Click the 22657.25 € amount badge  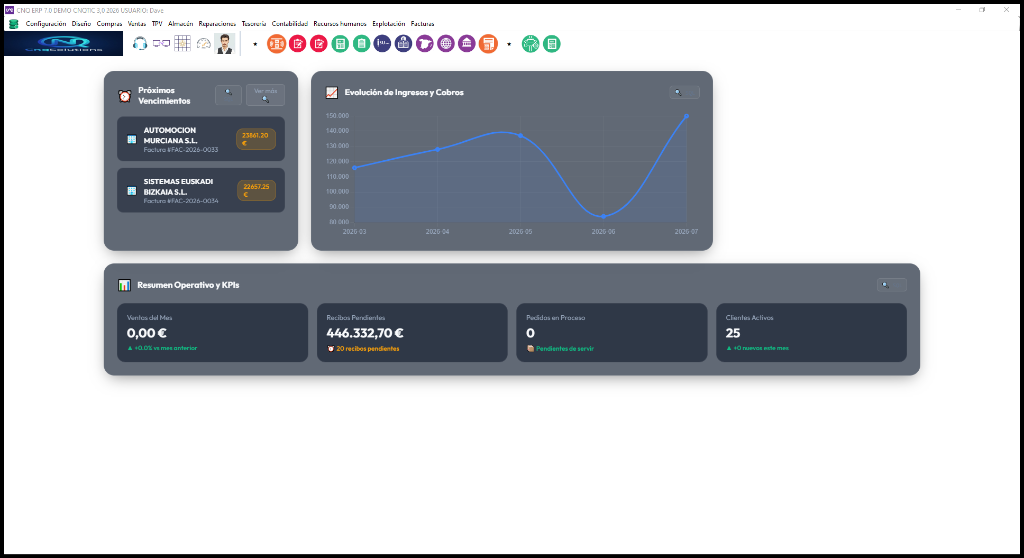point(256,191)
